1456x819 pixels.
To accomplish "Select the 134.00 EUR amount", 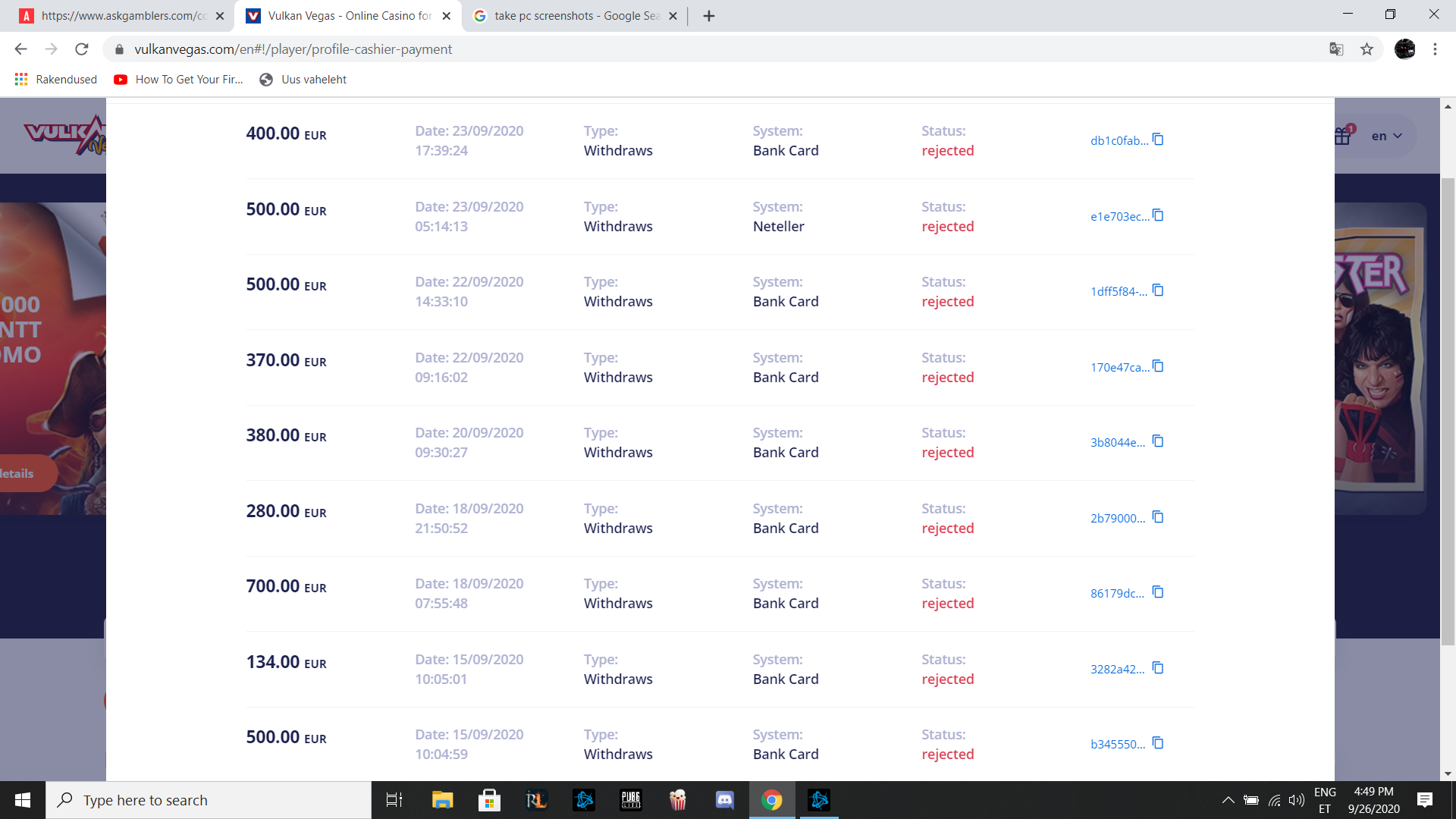I will coord(286,662).
